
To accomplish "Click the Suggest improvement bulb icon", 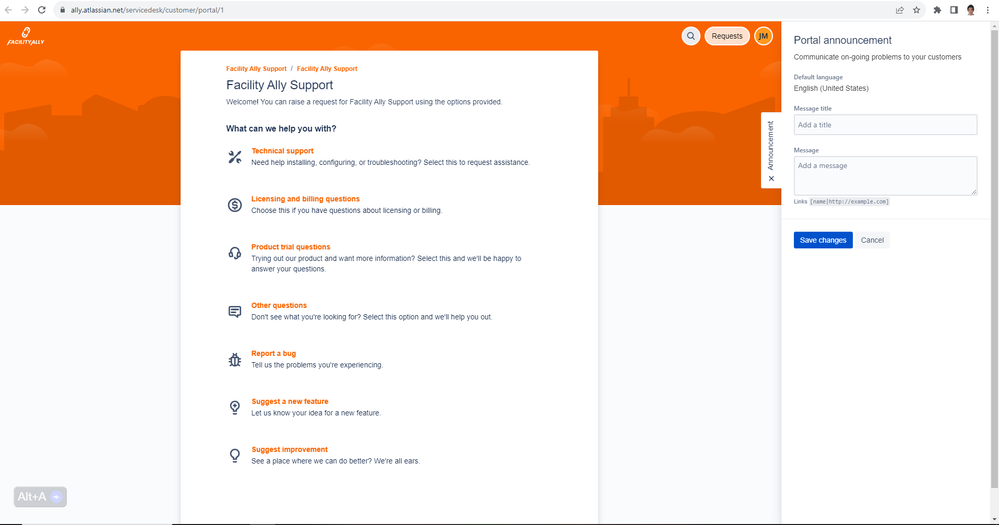I will pyautogui.click(x=234, y=456).
